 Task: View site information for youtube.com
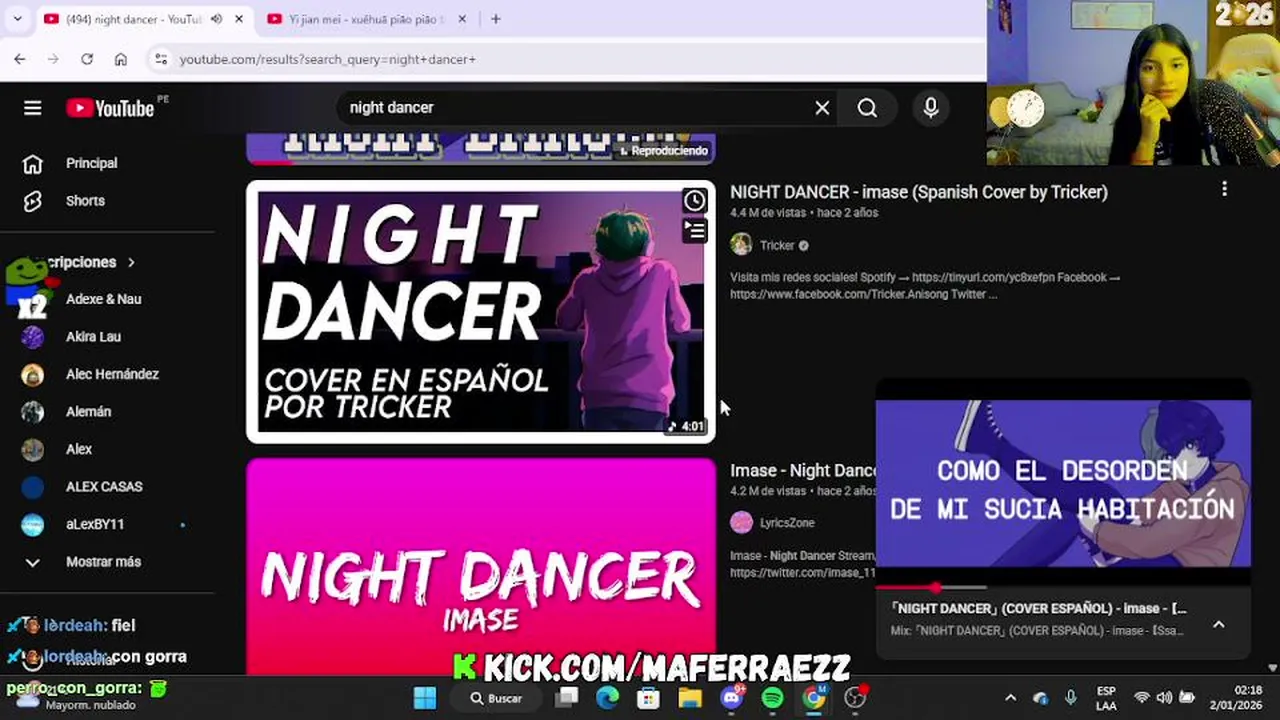[161, 59]
